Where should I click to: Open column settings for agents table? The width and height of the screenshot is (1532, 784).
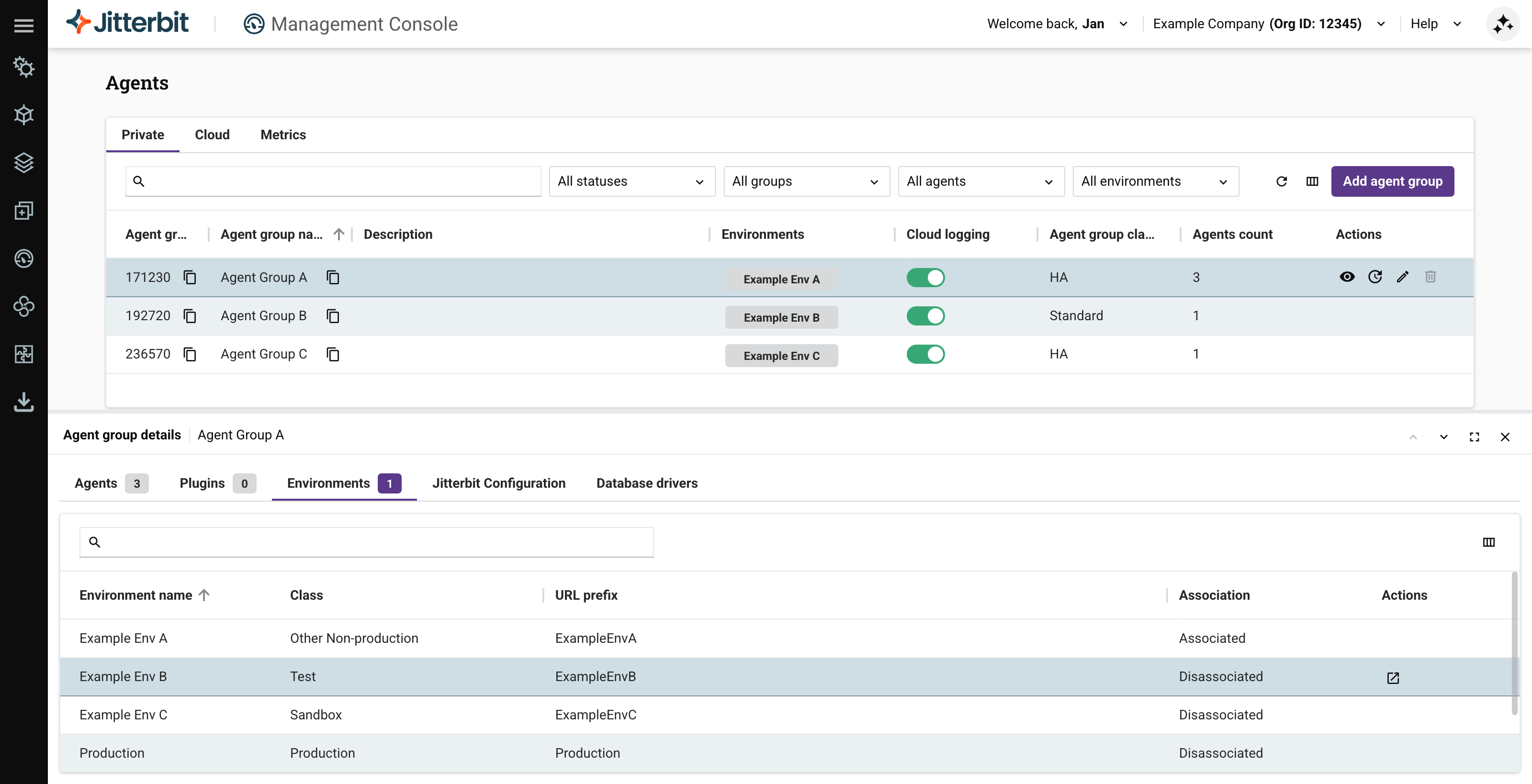1312,181
